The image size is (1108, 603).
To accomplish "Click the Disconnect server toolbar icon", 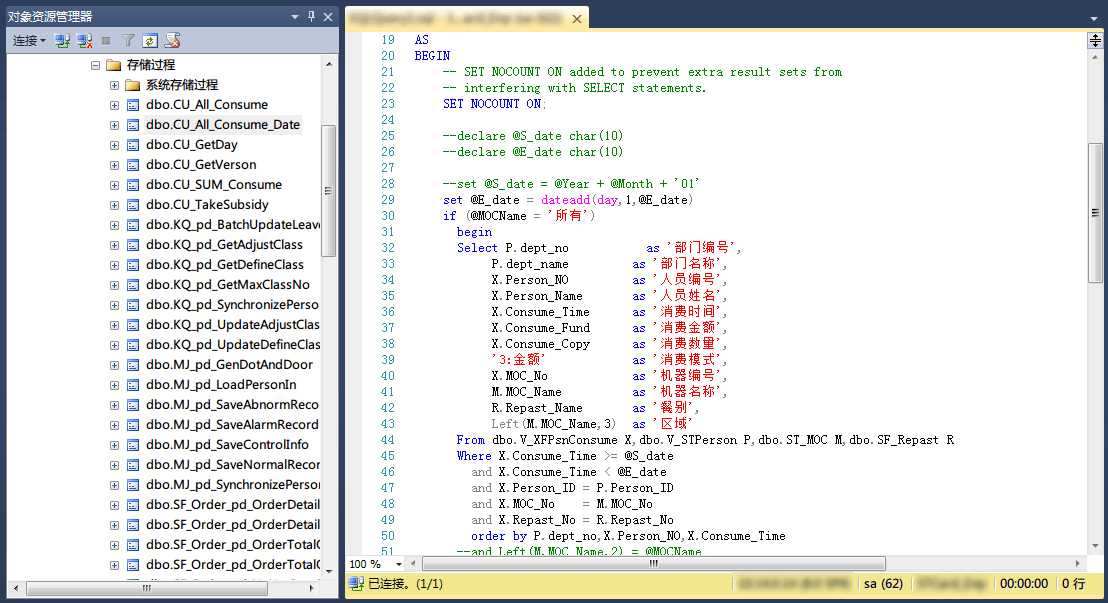I will [85, 41].
